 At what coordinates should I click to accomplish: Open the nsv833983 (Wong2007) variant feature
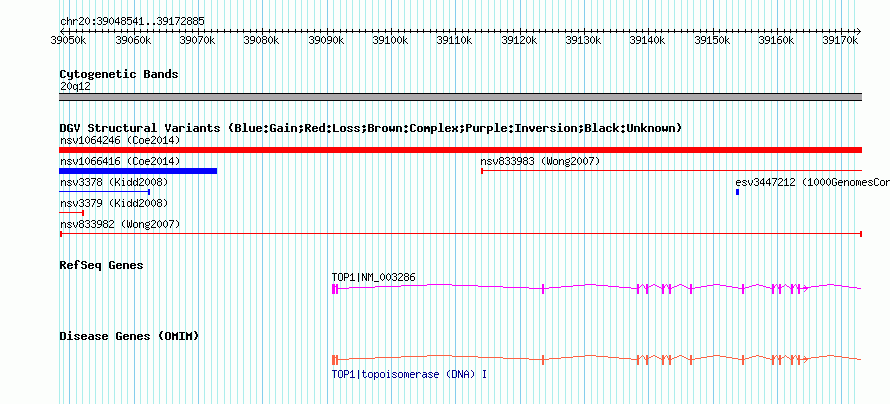(x=671, y=170)
